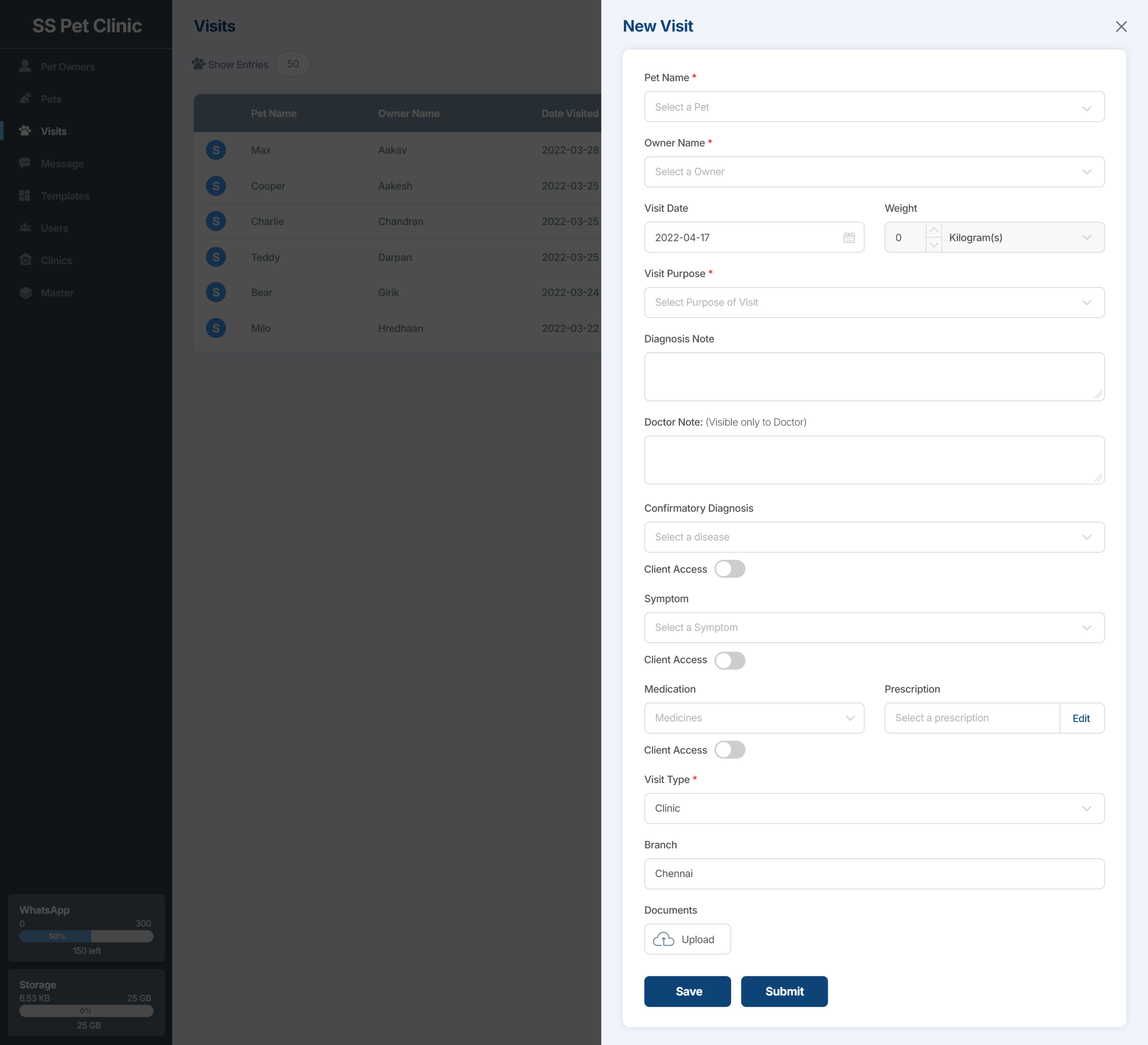Click the Upload documents button

pos(687,939)
